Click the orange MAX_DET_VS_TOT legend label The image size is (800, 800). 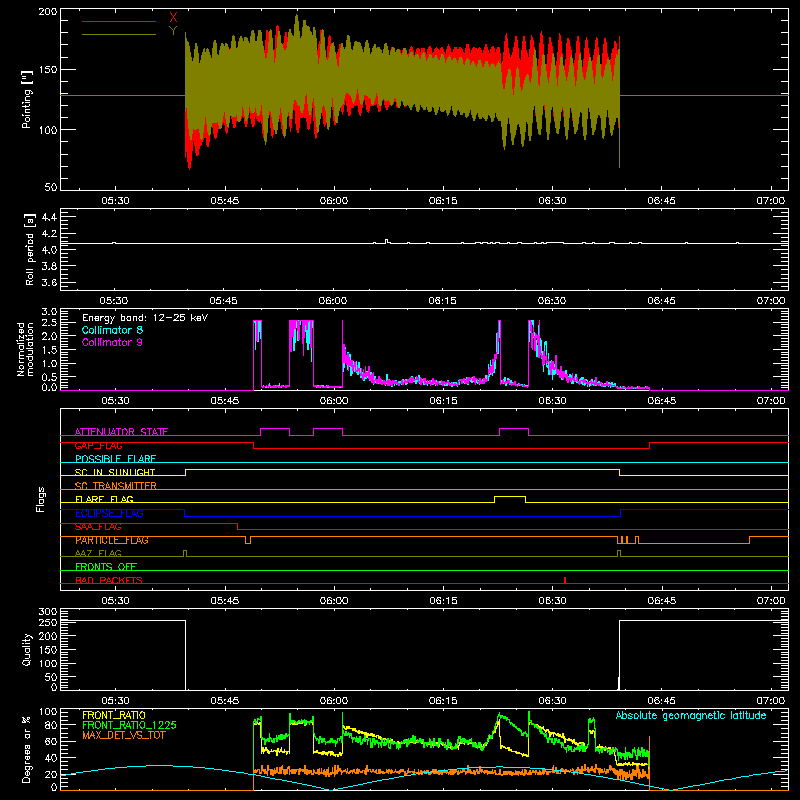tap(124, 735)
